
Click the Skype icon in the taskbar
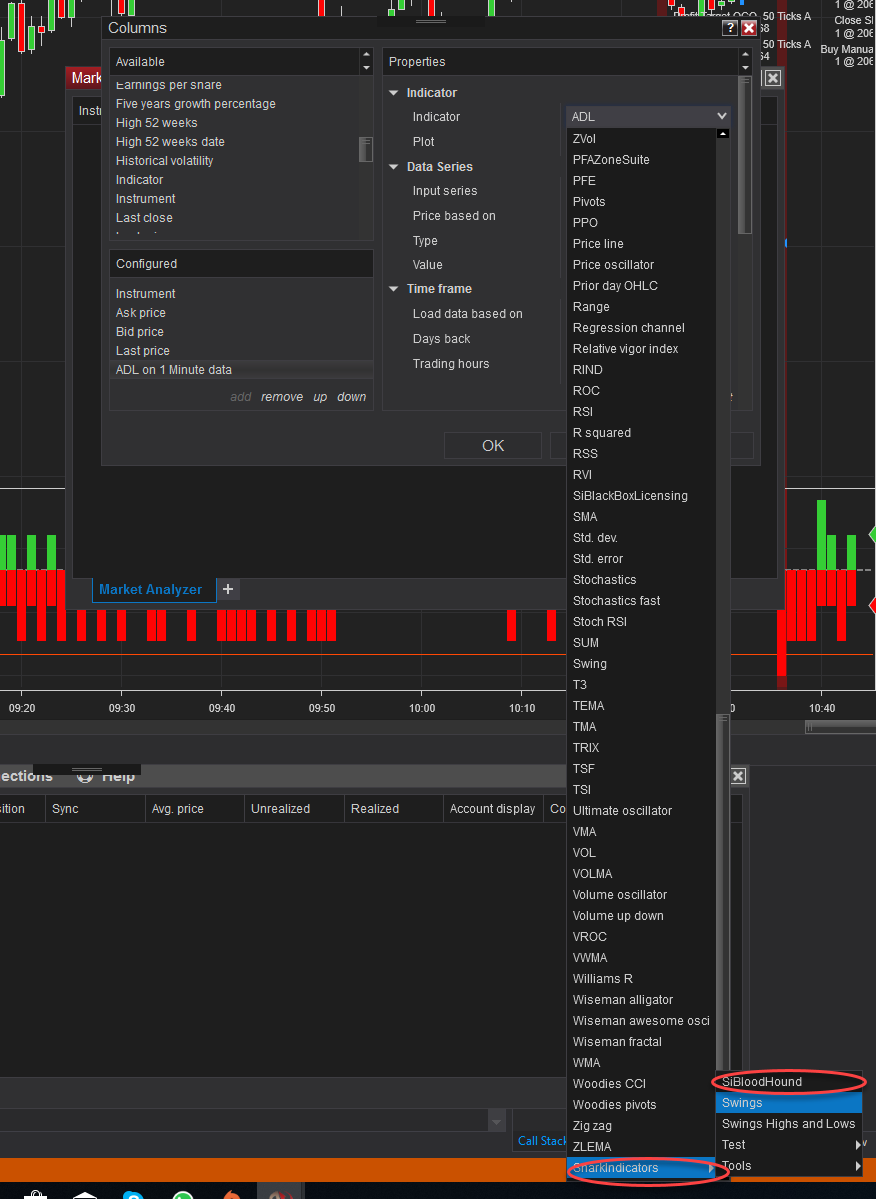133,1194
